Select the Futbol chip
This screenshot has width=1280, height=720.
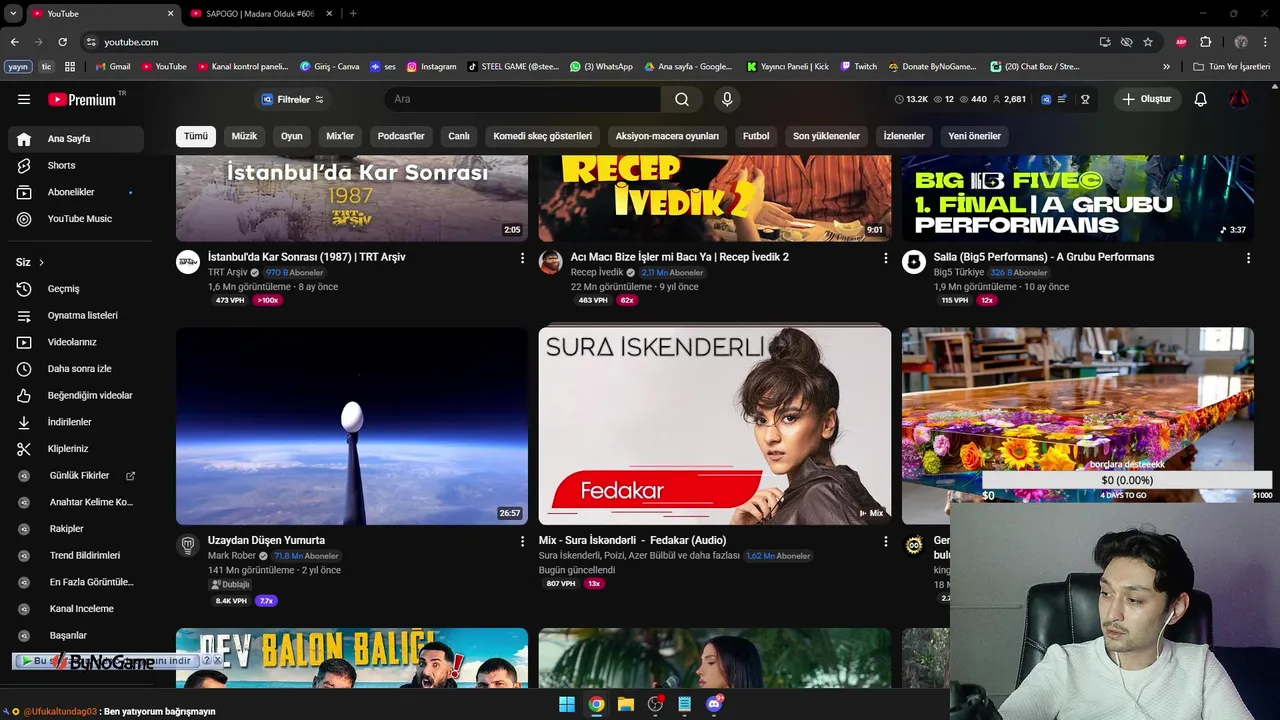756,136
